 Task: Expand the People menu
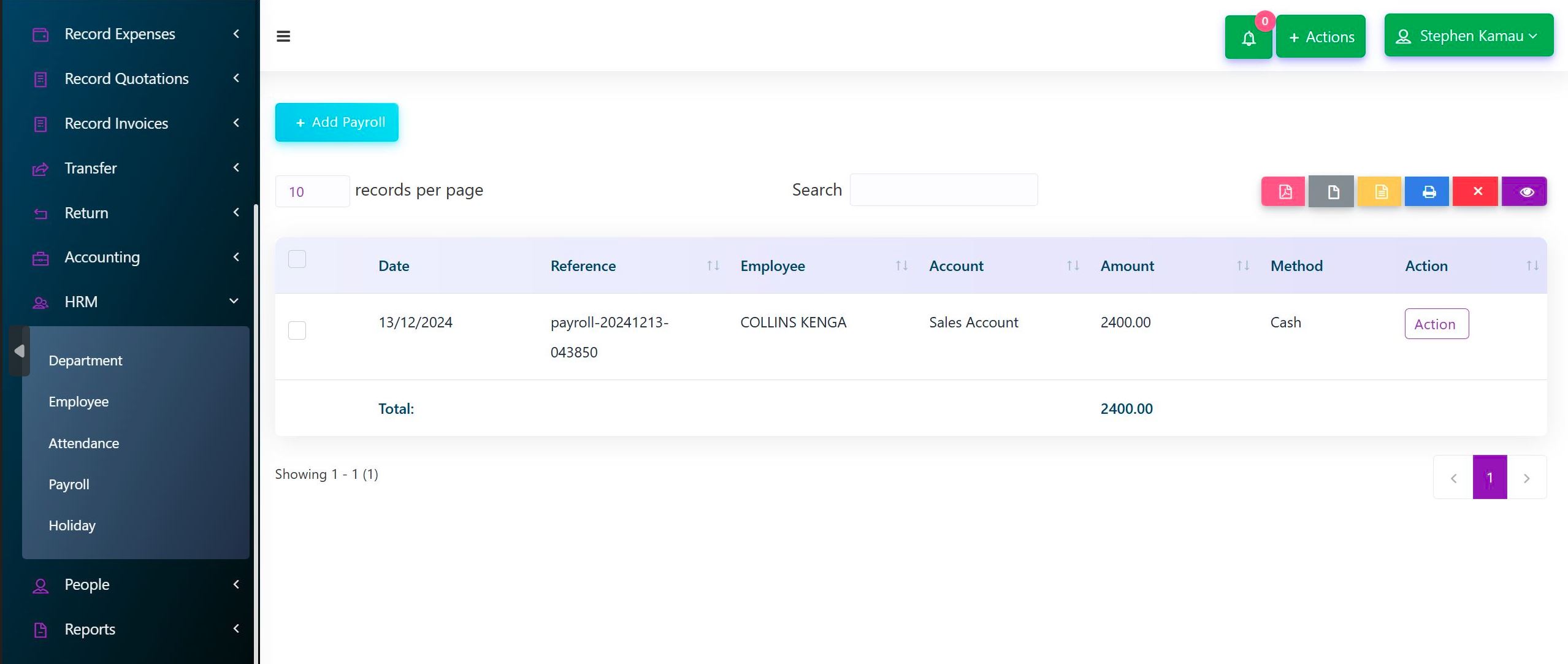236,584
